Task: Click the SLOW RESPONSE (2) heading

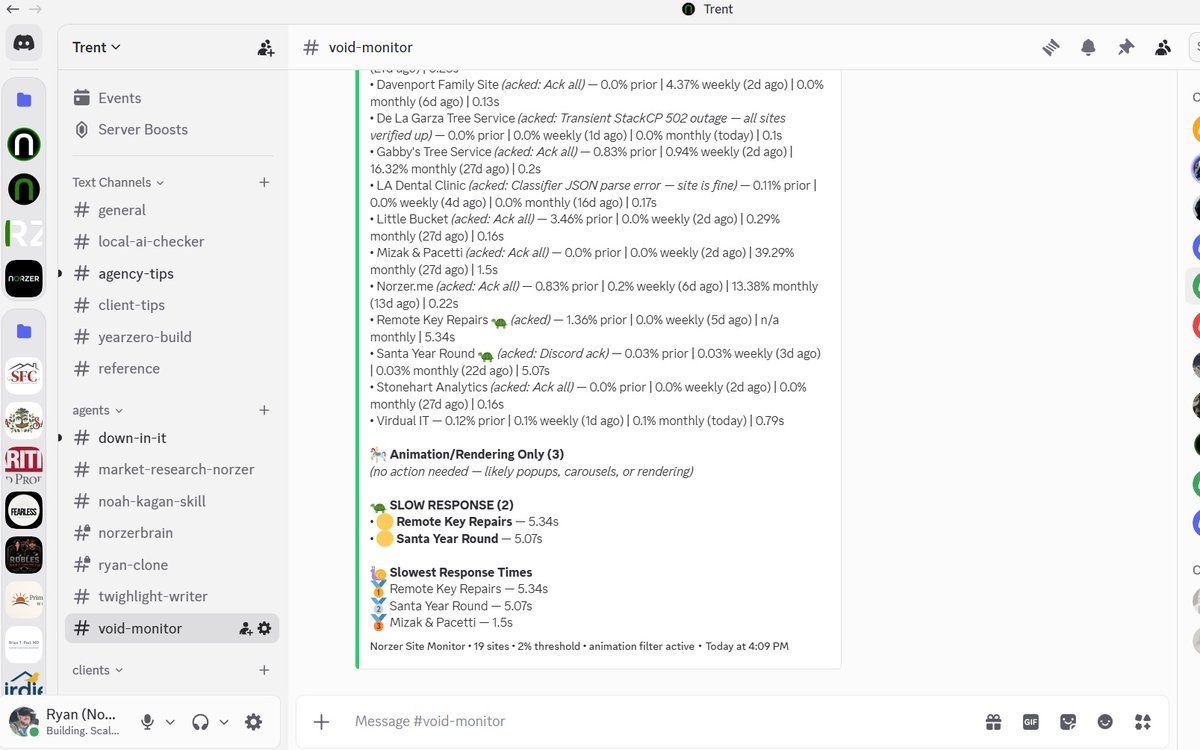Action: (451, 505)
